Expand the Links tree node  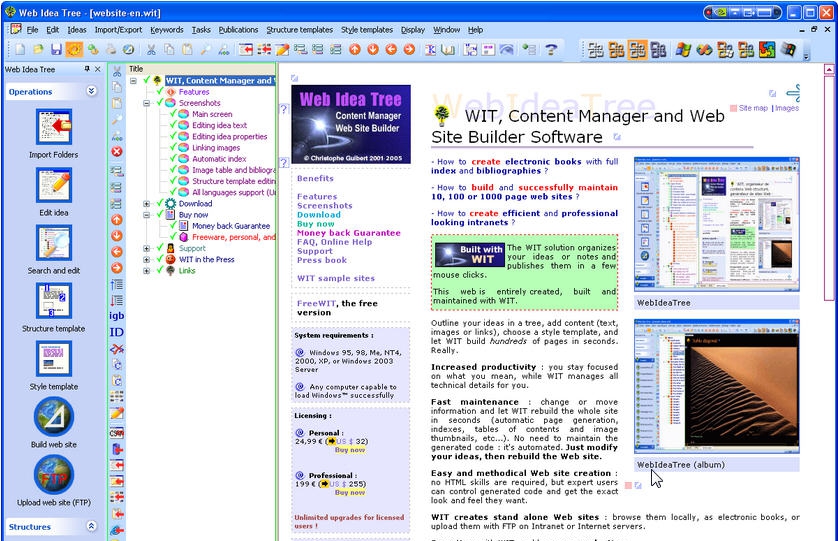146,270
